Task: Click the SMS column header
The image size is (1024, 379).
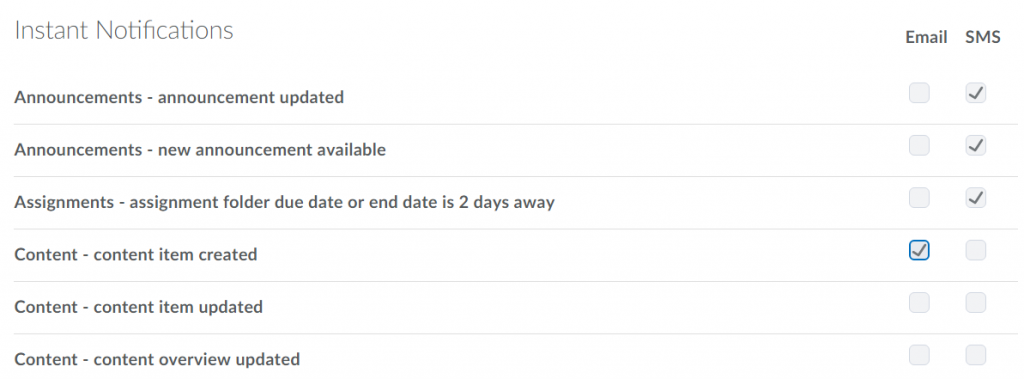Action: point(983,38)
